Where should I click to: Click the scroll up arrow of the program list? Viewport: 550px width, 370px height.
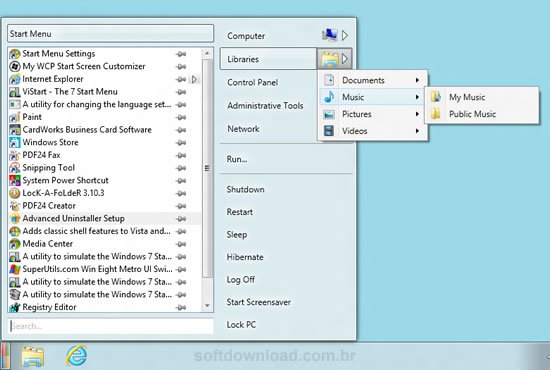(x=207, y=53)
